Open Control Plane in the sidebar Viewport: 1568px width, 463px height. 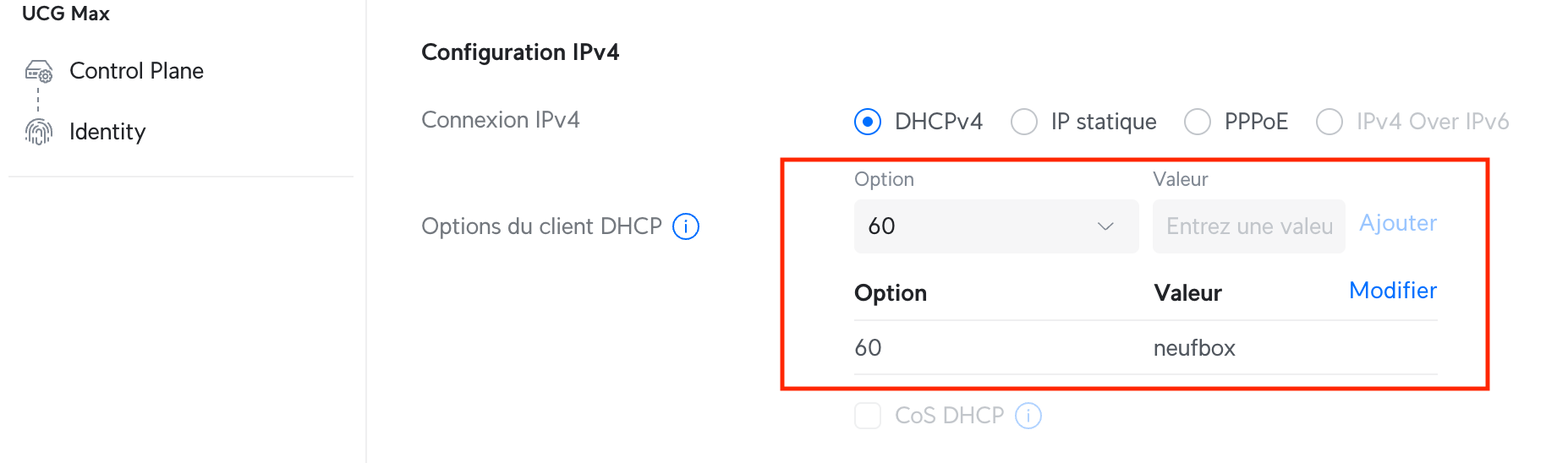pyautogui.click(x=136, y=71)
